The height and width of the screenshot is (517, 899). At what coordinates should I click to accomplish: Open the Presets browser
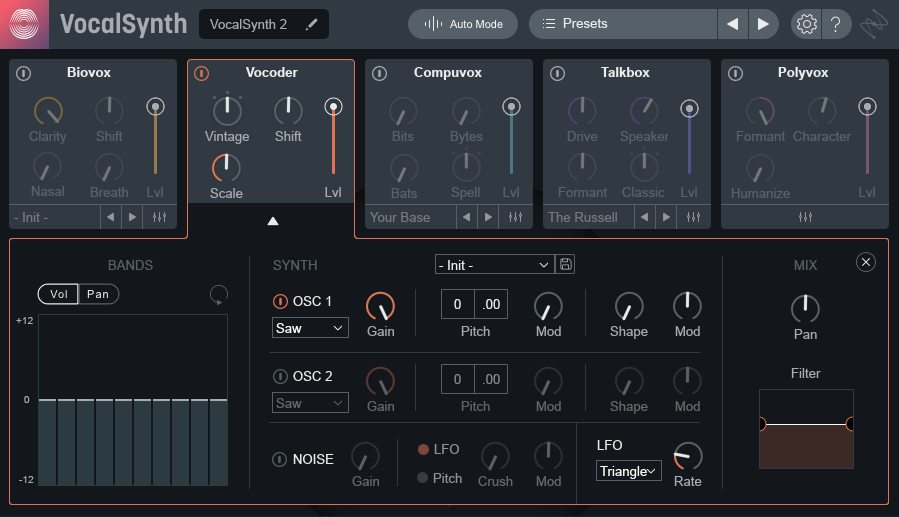tap(623, 24)
